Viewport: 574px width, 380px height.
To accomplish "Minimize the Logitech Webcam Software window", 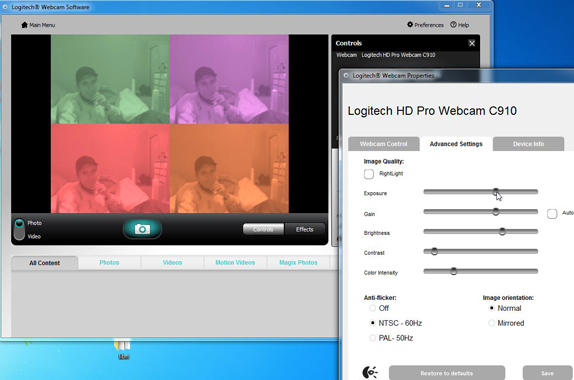I will tap(447, 5).
